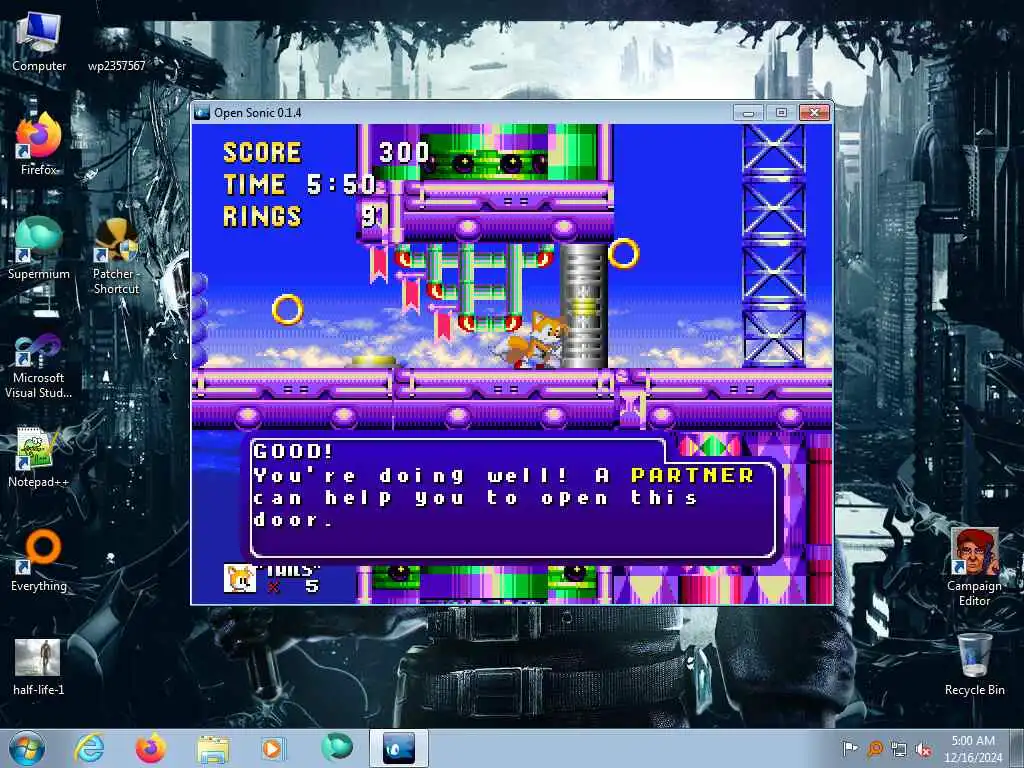This screenshot has width=1024, height=768.
Task: Open Windows Media Player from taskbar
Action: 273,748
